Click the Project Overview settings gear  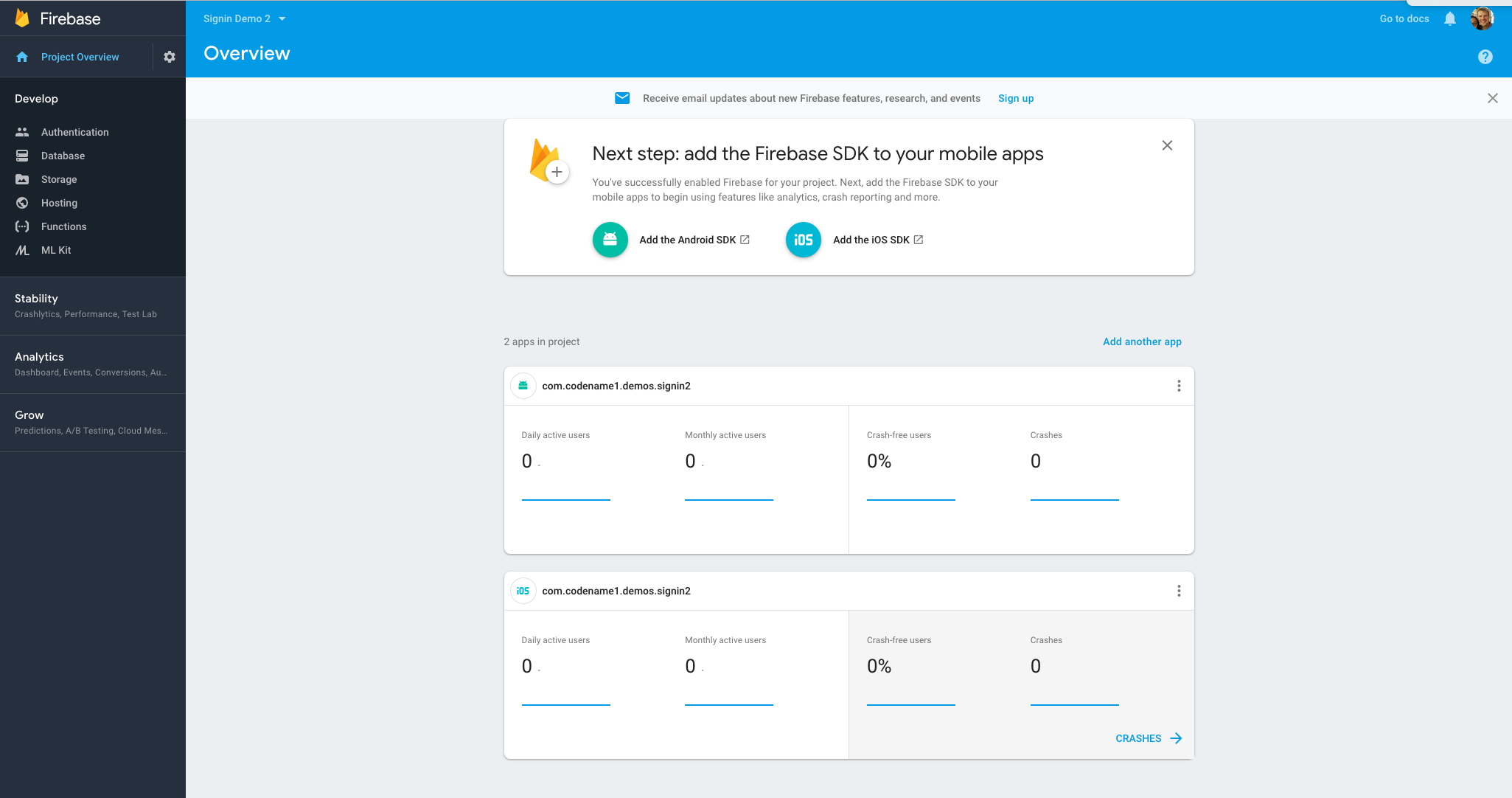click(x=169, y=56)
